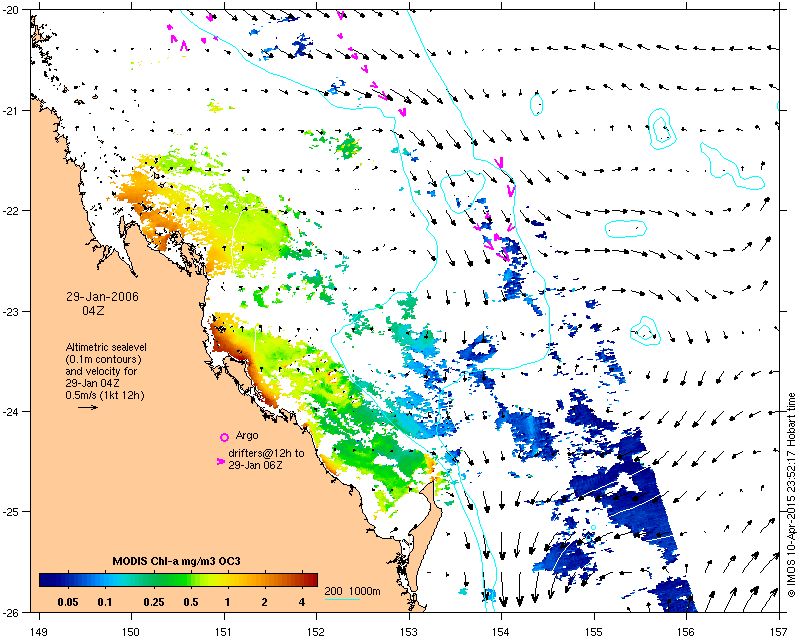This screenshot has height=640, width=800.
Task: Click the '29-Jan 06Z' drifter legend text
Action: point(255,465)
